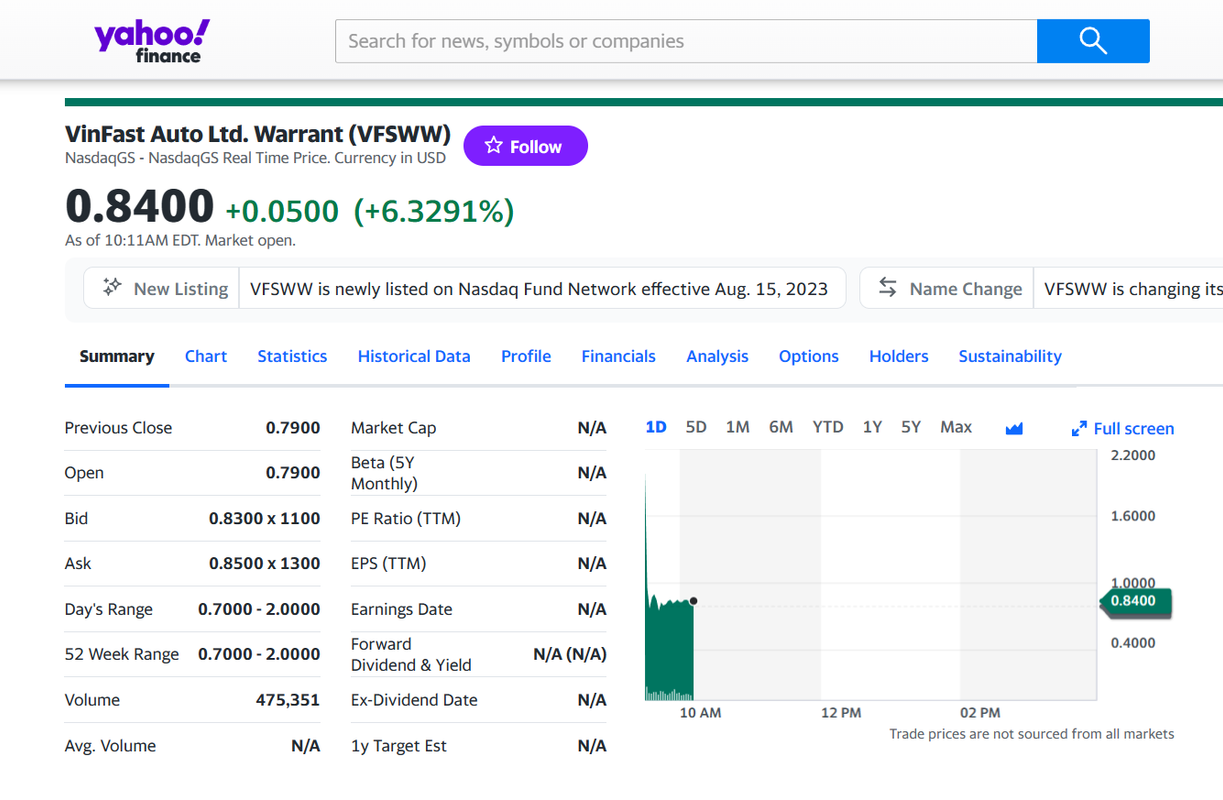Switch to the Holders tab

(x=898, y=356)
